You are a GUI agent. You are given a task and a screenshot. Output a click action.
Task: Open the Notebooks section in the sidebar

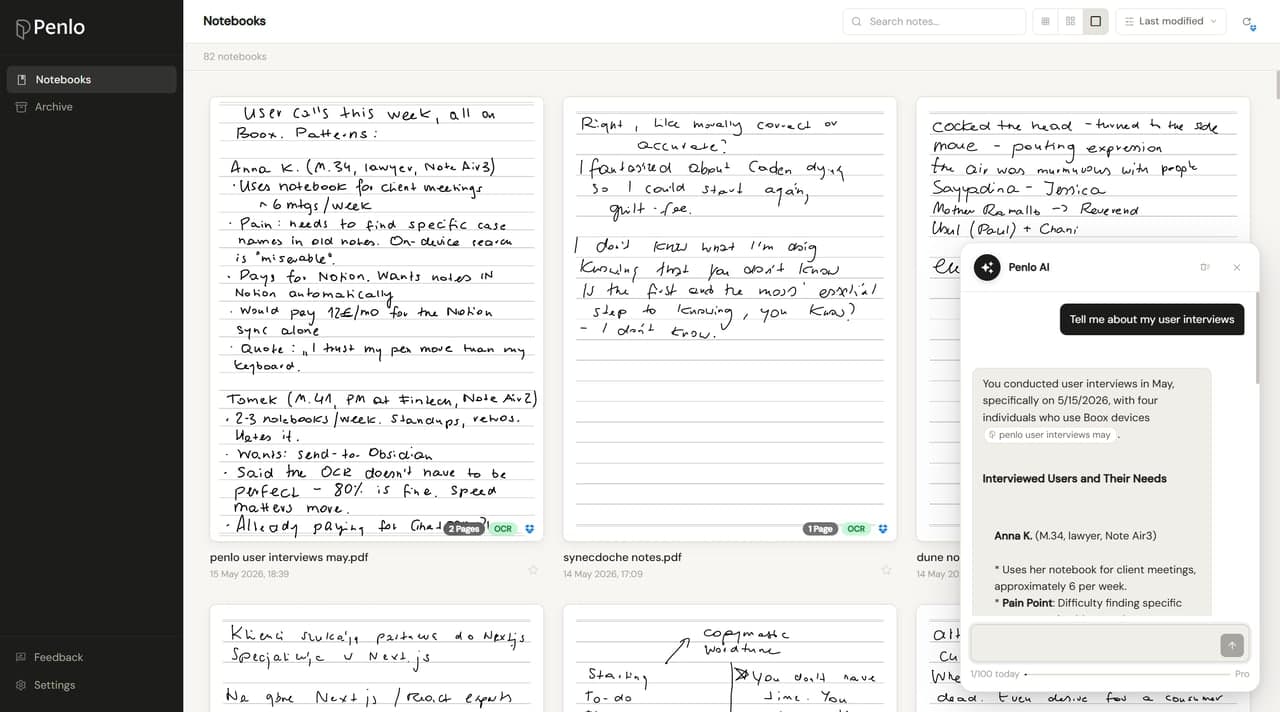[91, 79]
